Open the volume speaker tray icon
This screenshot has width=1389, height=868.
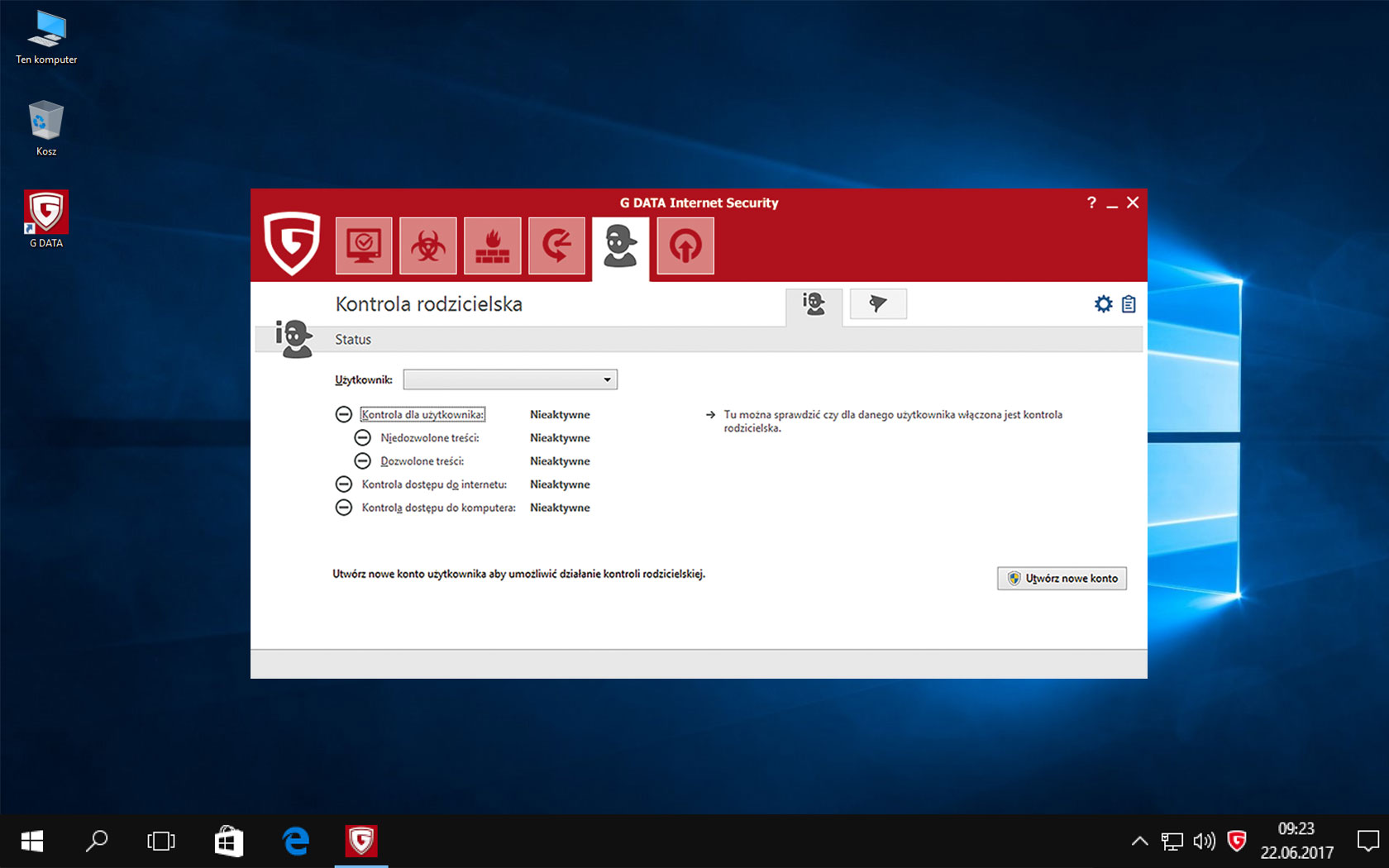[x=1204, y=842]
